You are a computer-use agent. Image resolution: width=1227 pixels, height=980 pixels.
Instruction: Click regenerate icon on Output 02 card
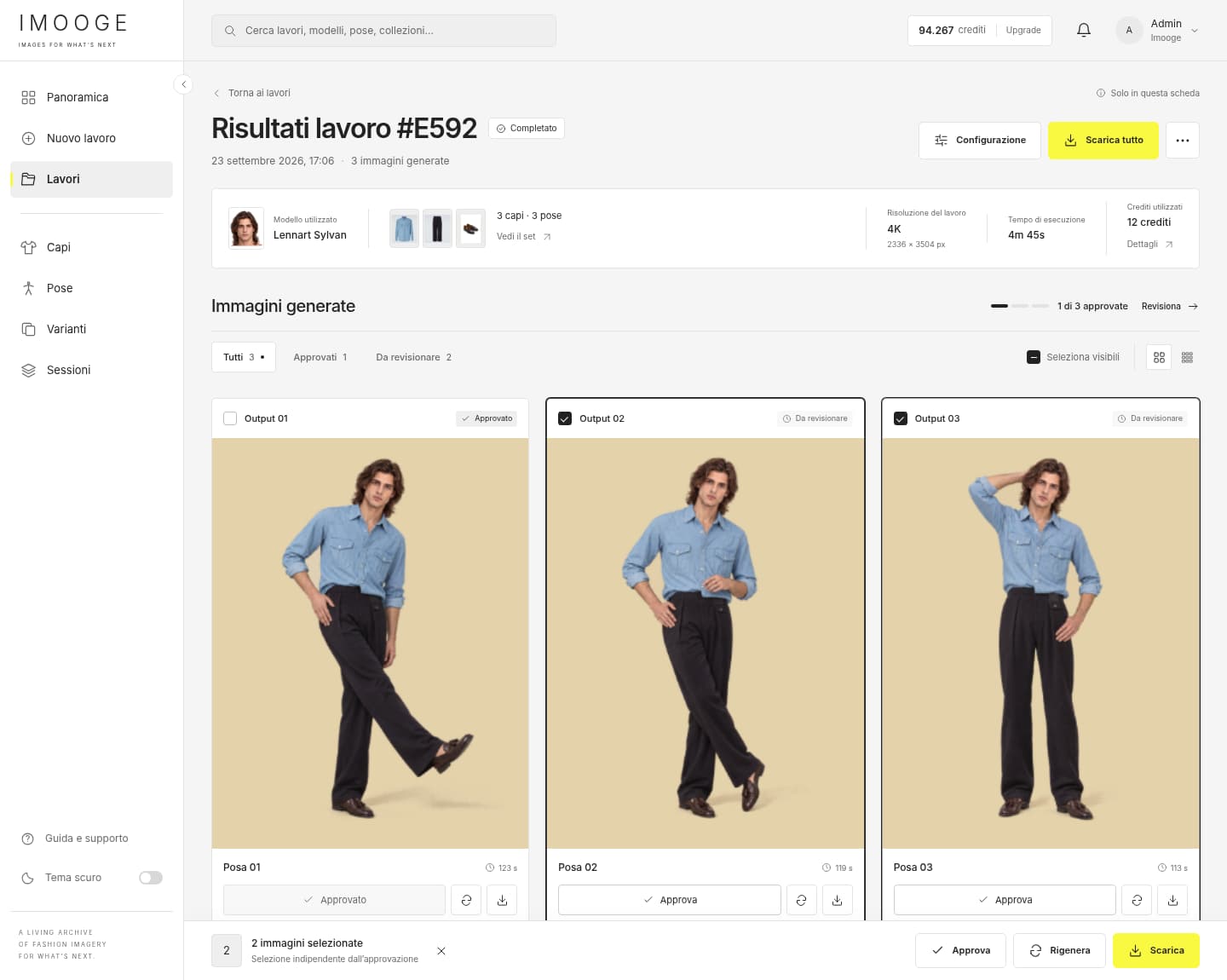802,900
